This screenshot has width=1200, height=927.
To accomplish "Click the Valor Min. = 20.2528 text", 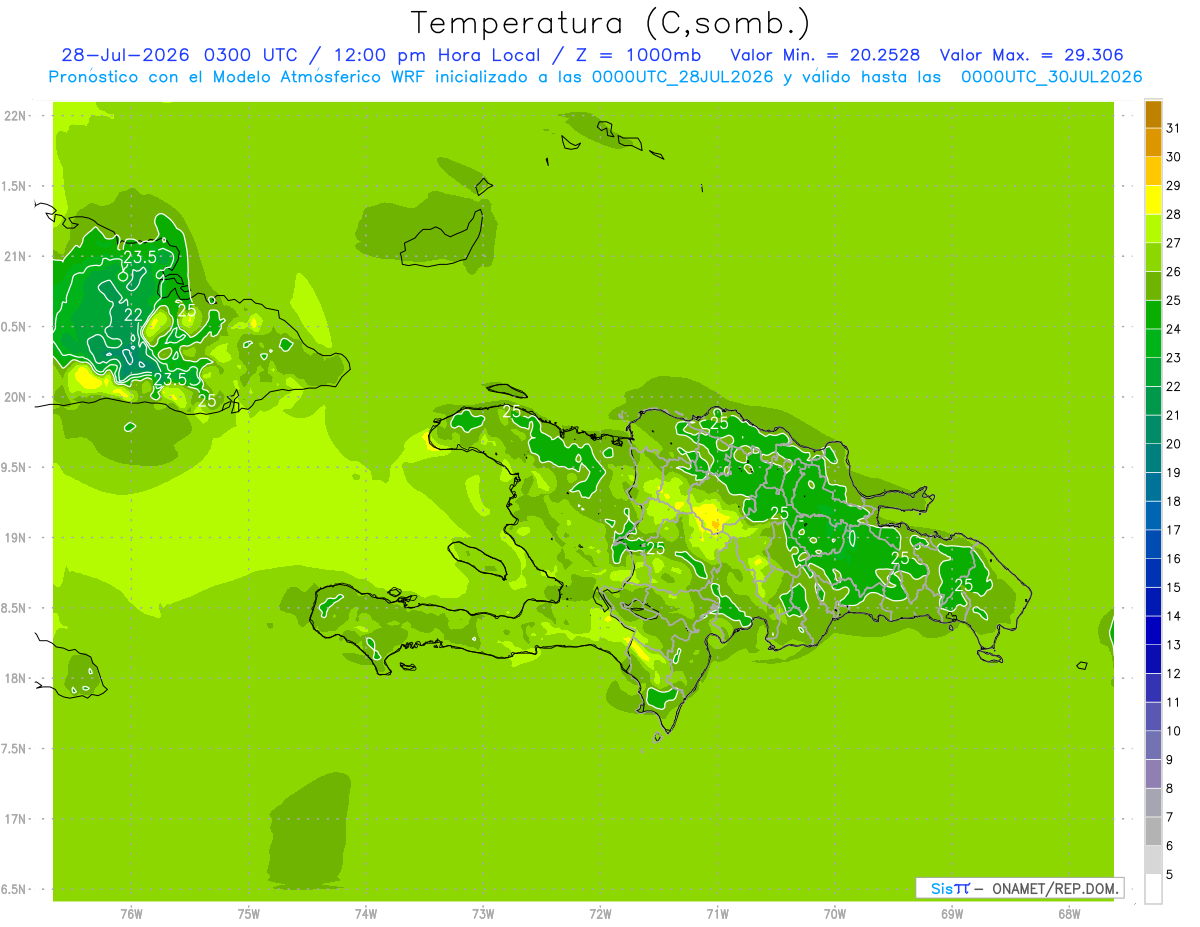I will [825, 55].
